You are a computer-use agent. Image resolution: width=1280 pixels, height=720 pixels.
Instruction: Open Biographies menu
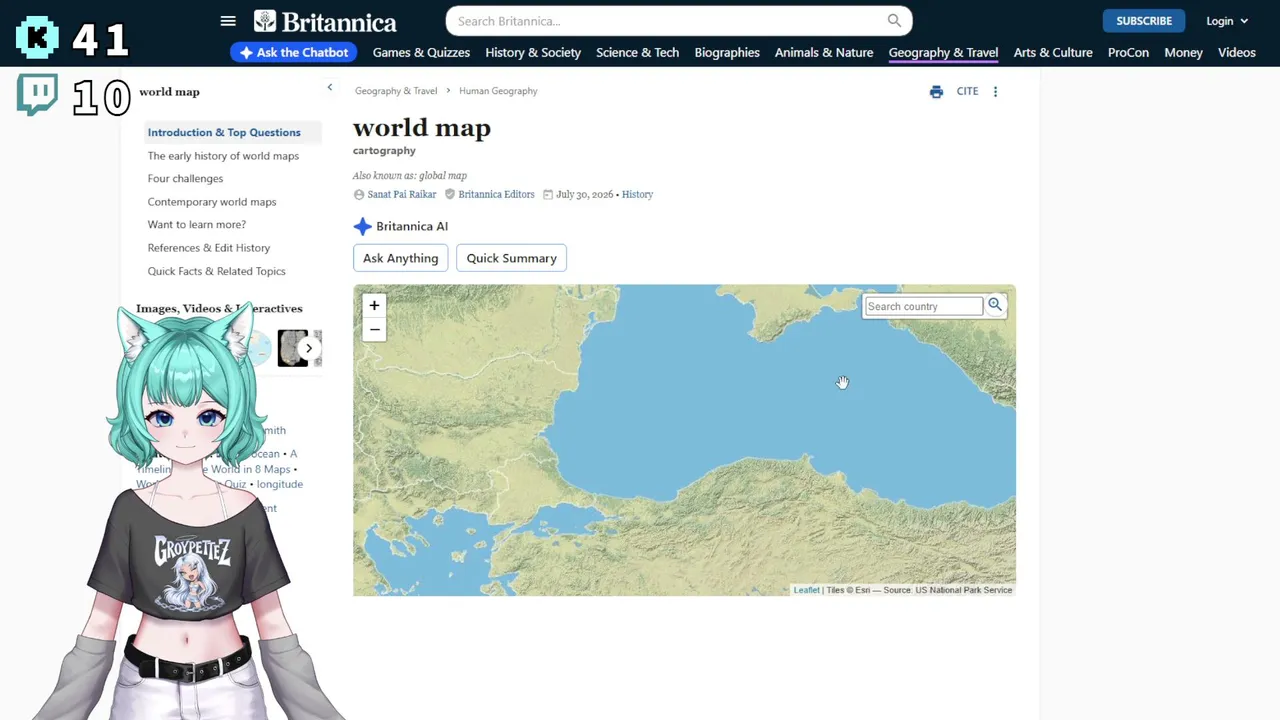[x=727, y=53]
